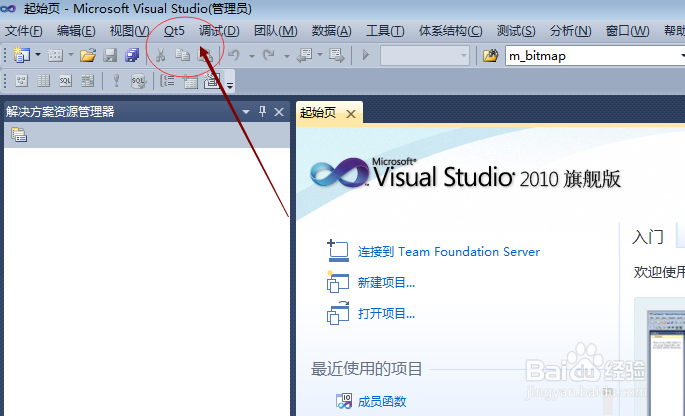The width and height of the screenshot is (685, 416).
Task: Open the 窗口(W) menu
Action: (x=627, y=31)
